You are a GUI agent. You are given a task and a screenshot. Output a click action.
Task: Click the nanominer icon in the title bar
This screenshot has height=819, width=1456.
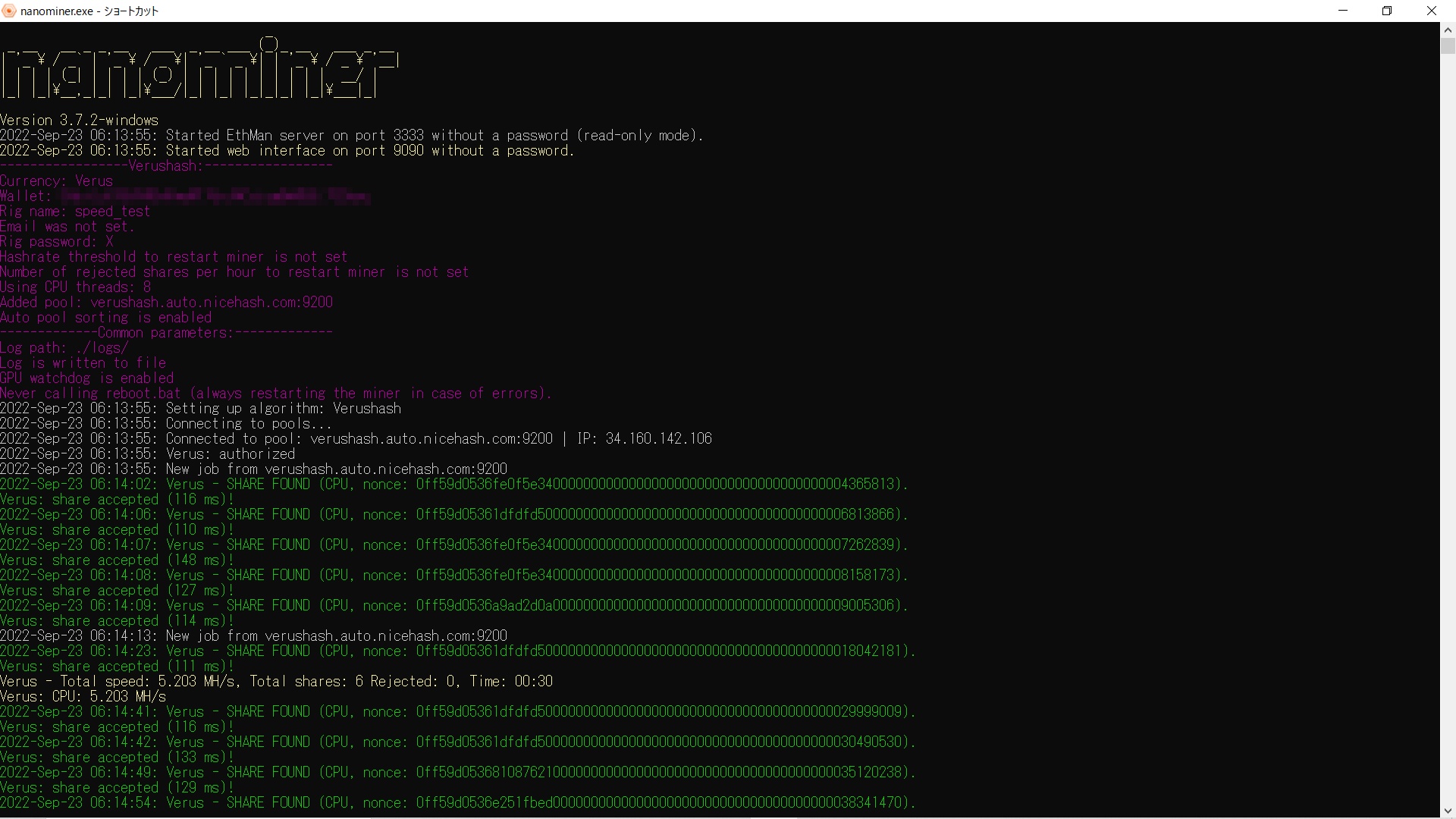[9, 11]
